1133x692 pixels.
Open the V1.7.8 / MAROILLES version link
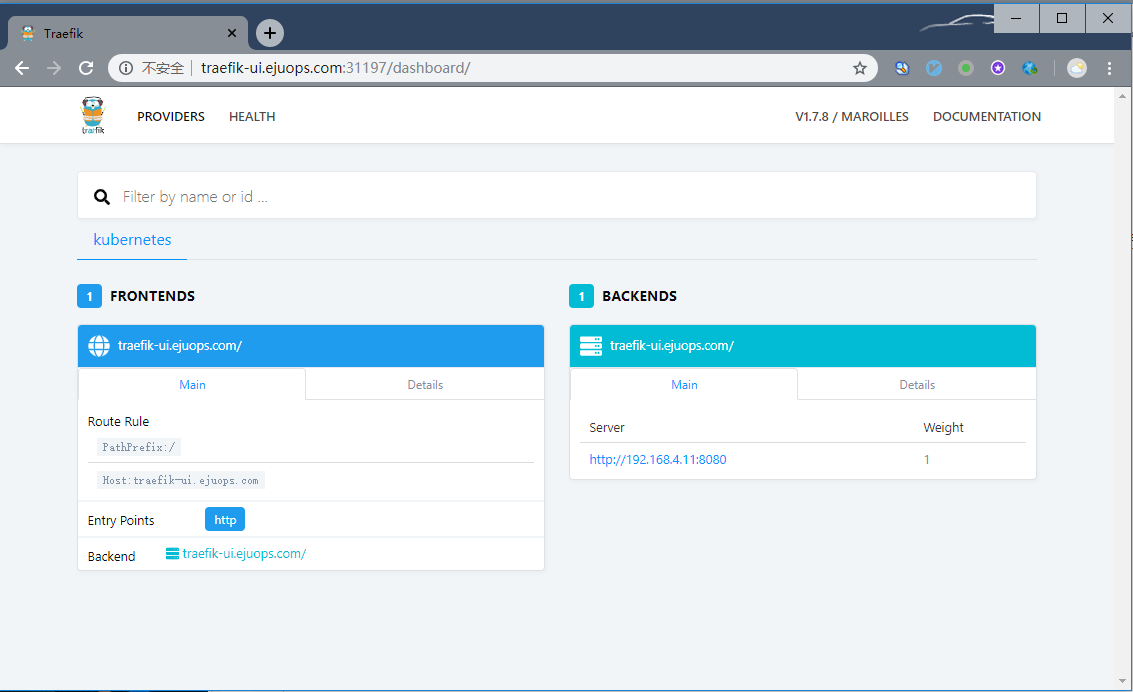click(x=852, y=116)
